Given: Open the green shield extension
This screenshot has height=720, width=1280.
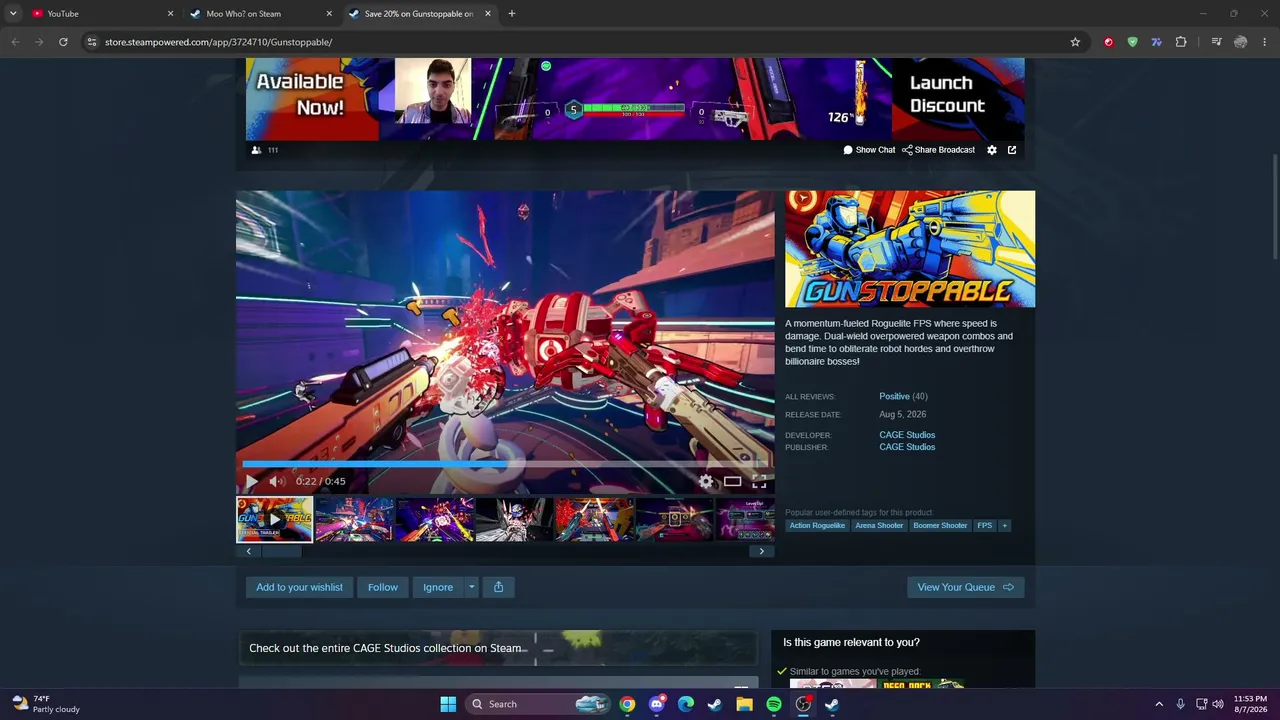Looking at the screenshot, I should tap(1132, 42).
